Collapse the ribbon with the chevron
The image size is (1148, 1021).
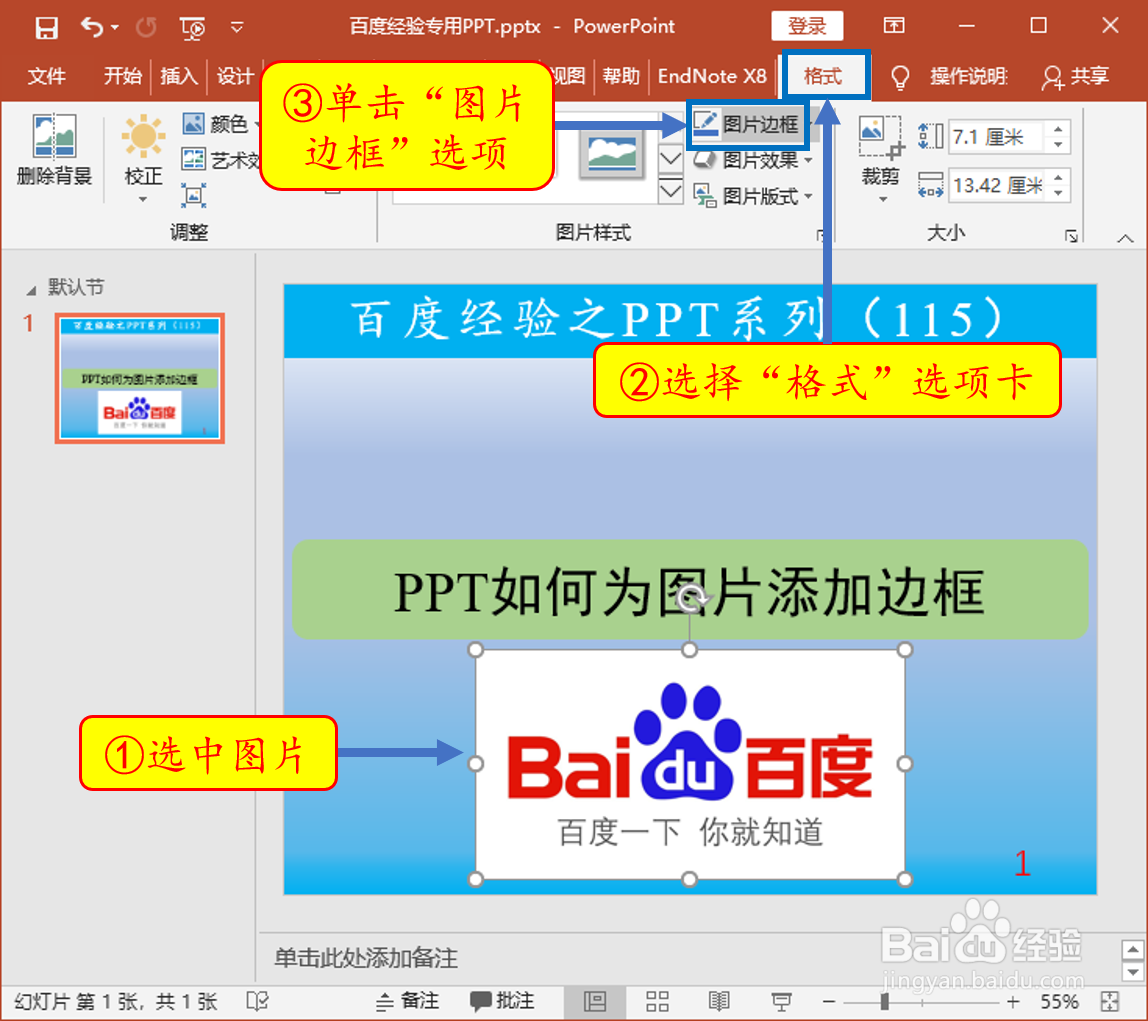coord(1125,238)
